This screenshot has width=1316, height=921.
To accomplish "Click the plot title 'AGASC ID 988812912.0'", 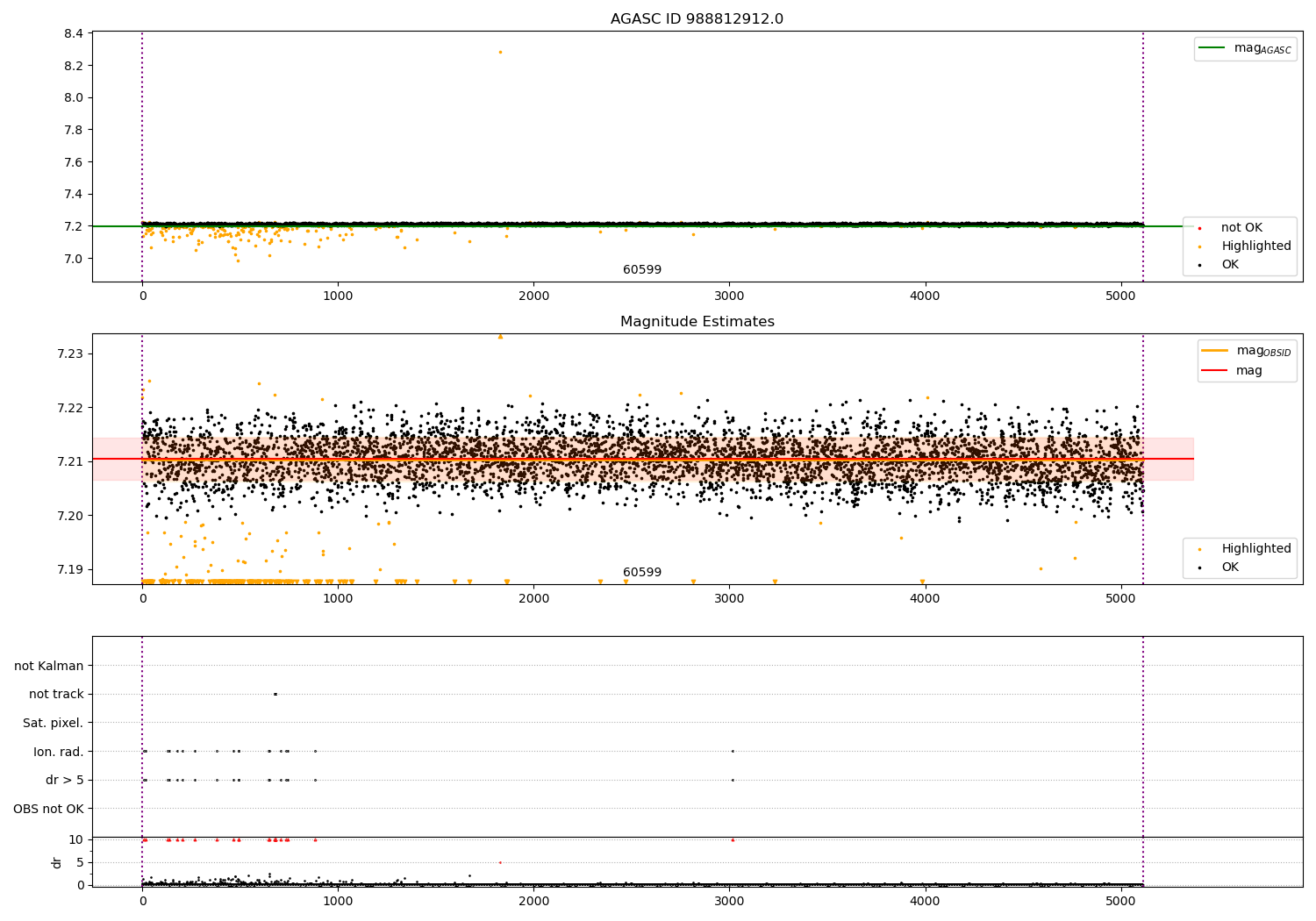I will point(697,19).
